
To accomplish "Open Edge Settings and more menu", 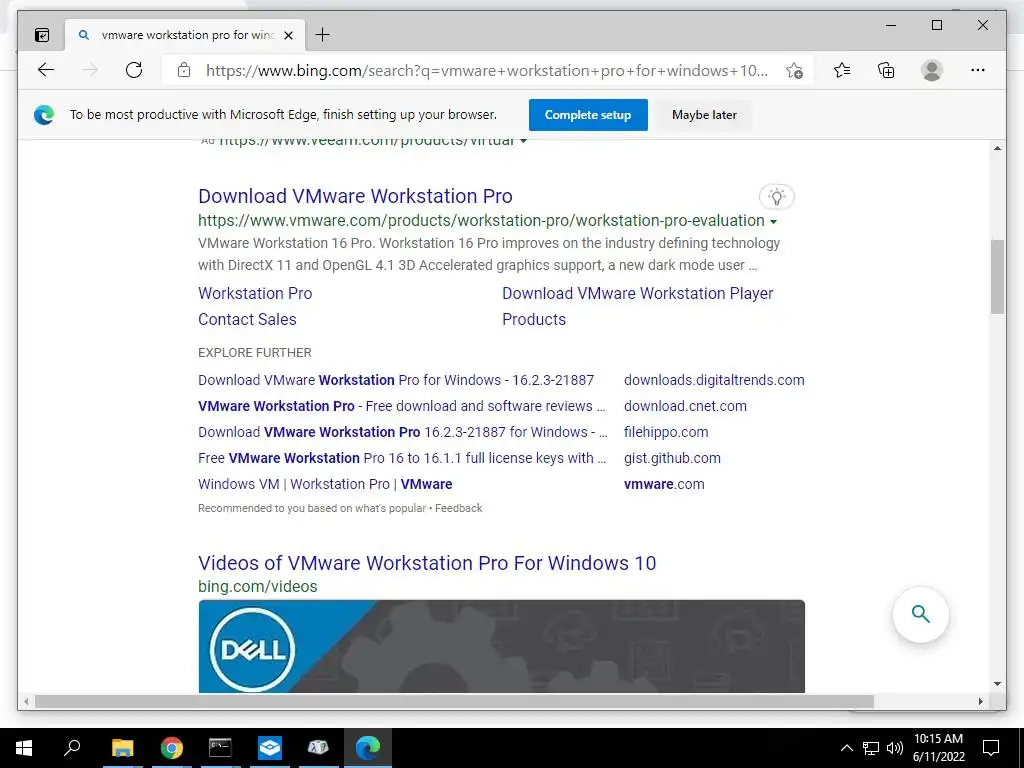I will pos(978,70).
